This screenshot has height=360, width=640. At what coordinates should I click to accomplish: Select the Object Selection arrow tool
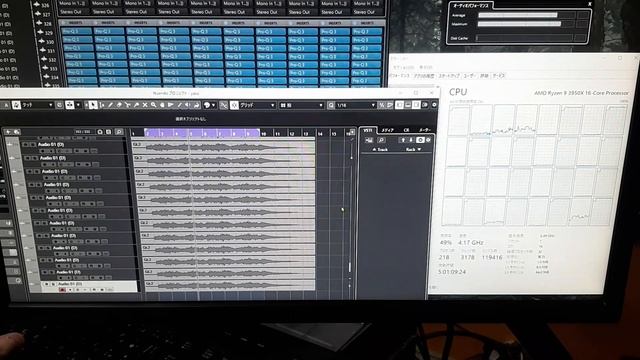click(x=93, y=105)
